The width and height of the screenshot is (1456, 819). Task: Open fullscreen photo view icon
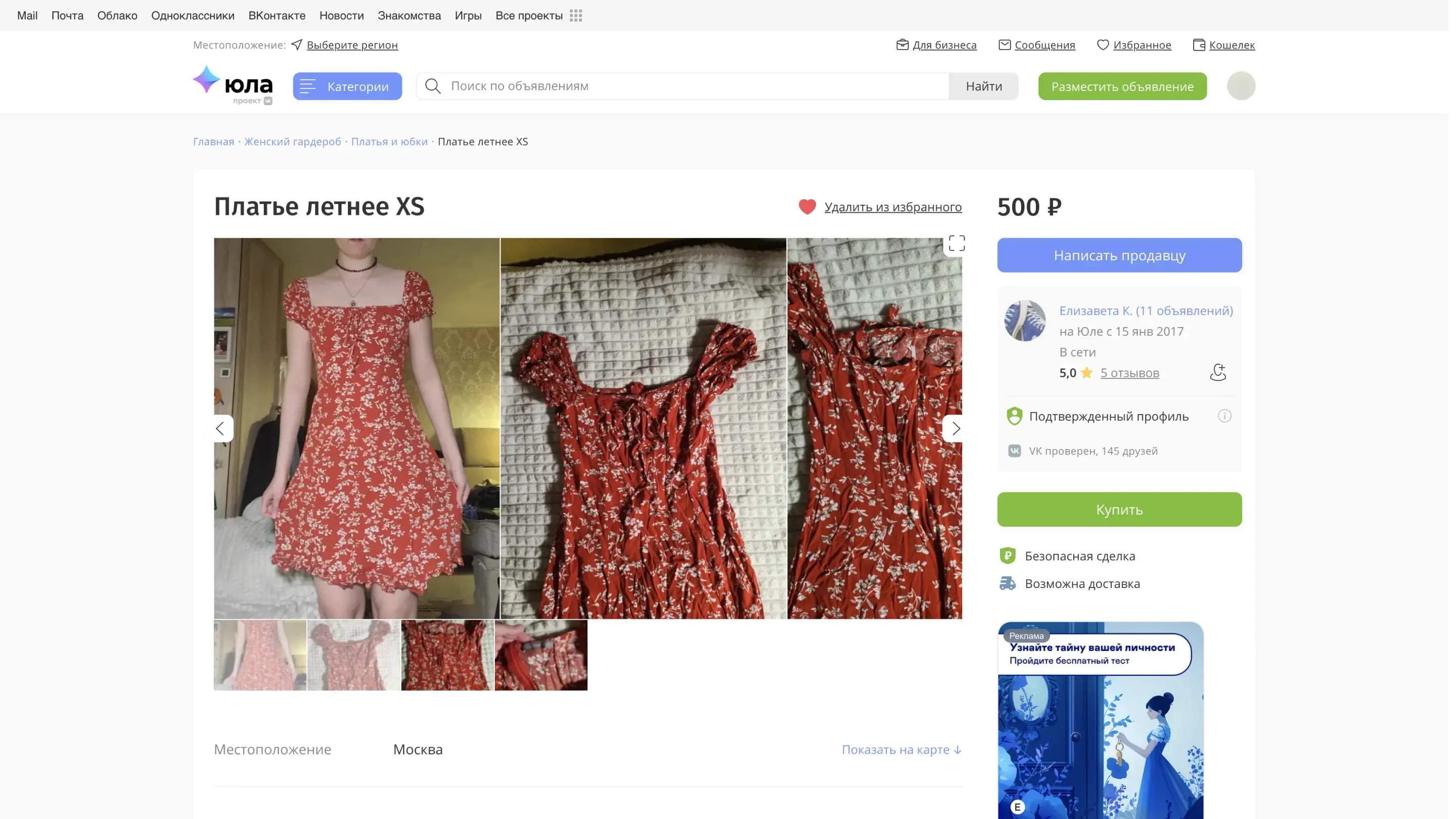[957, 244]
